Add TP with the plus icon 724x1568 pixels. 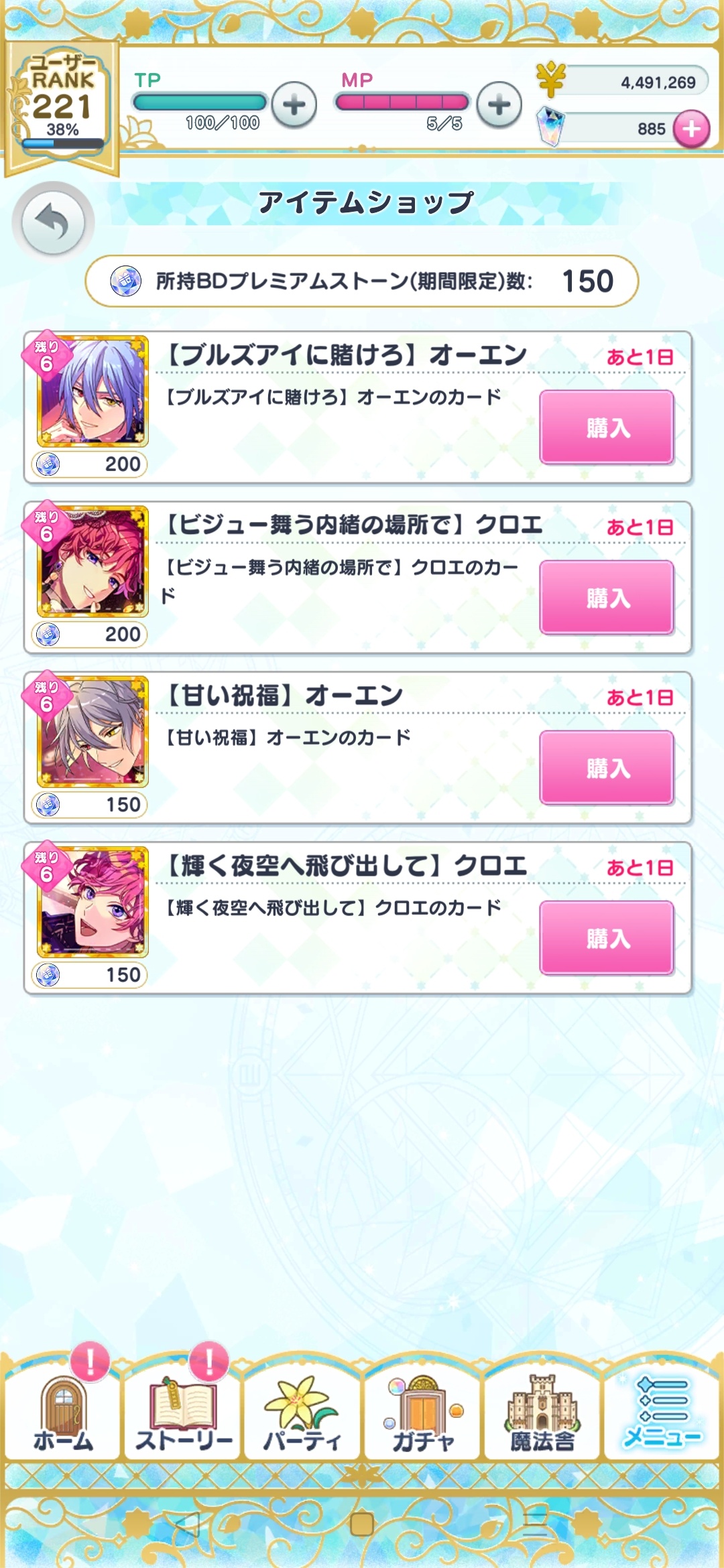click(x=294, y=105)
